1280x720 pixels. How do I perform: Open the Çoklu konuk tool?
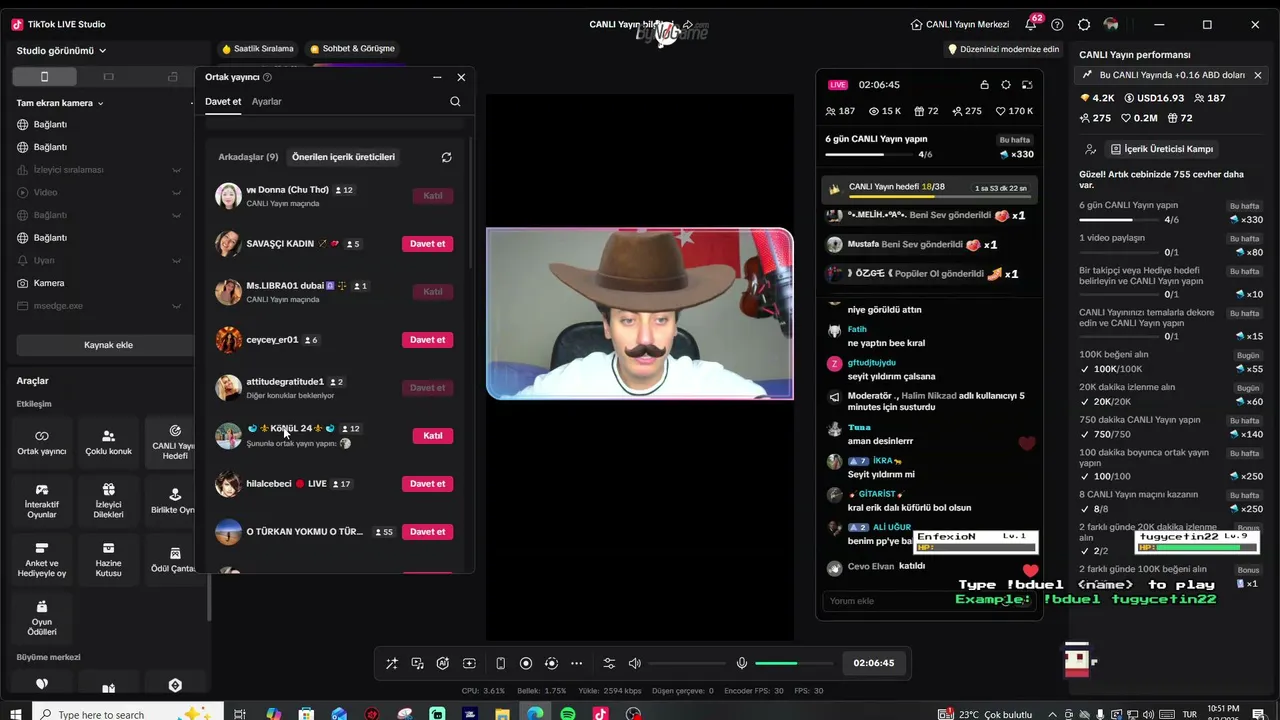click(x=108, y=442)
